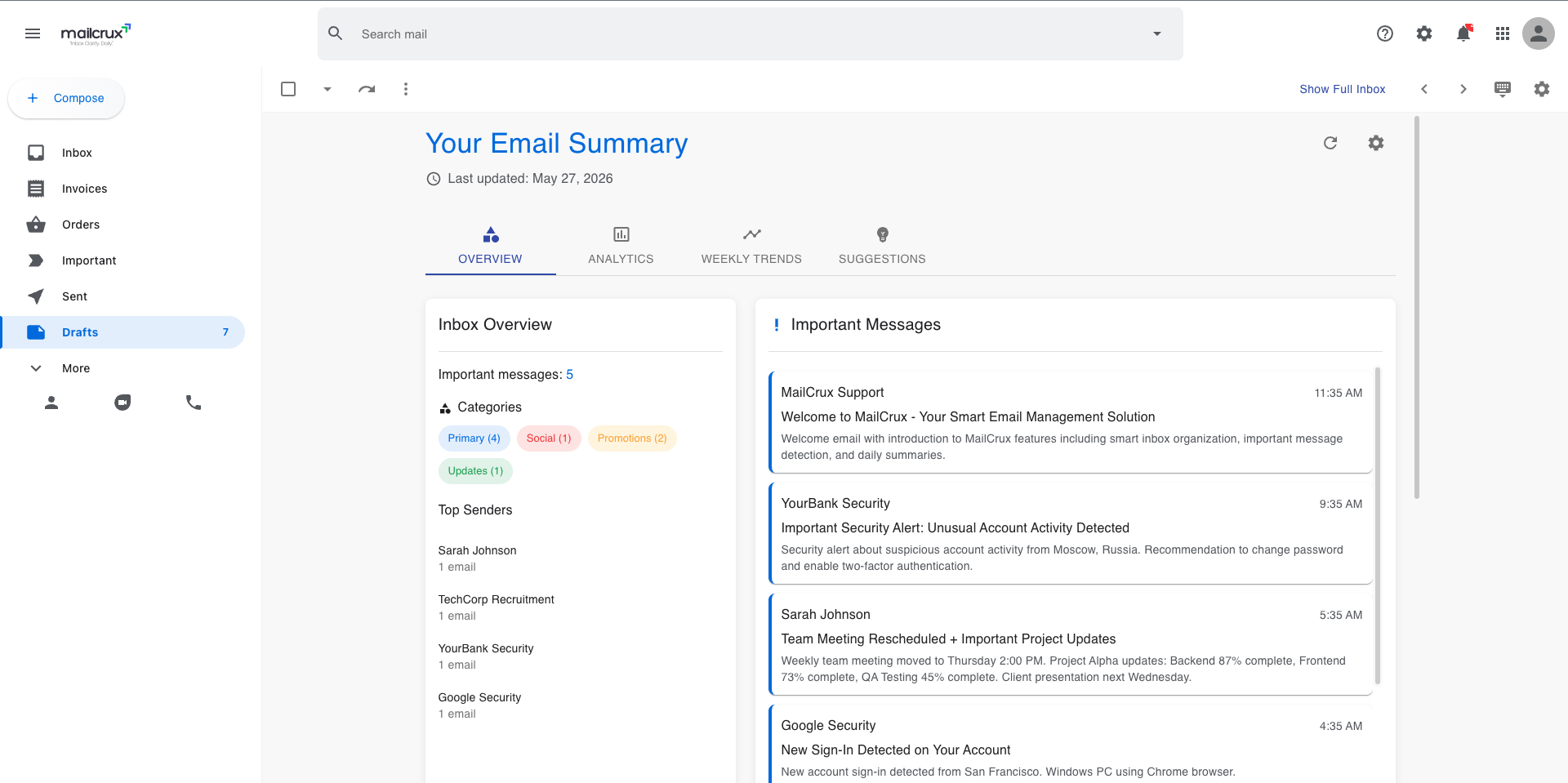Image resolution: width=1568 pixels, height=783 pixels.
Task: Click the Compose button
Action: pos(66,98)
